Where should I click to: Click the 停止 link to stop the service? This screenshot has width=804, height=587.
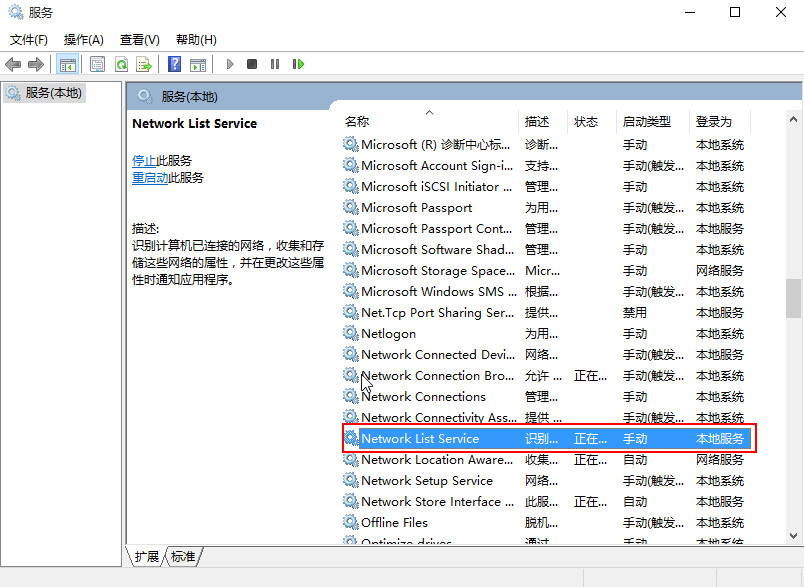(x=144, y=160)
